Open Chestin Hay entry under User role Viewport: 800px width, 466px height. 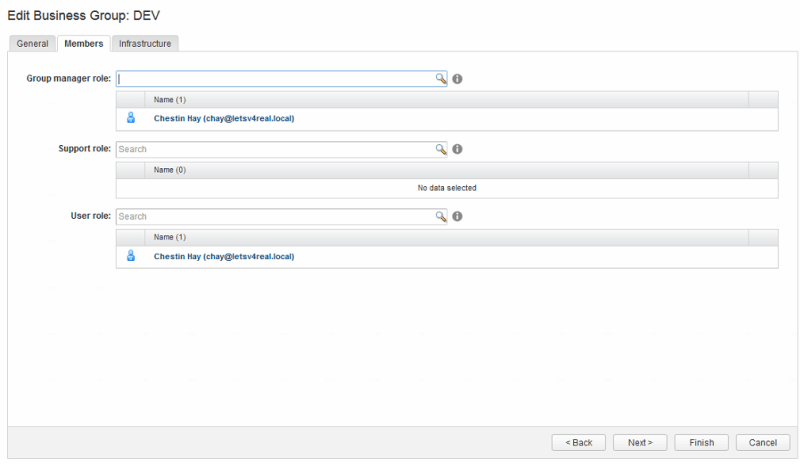[x=224, y=256]
